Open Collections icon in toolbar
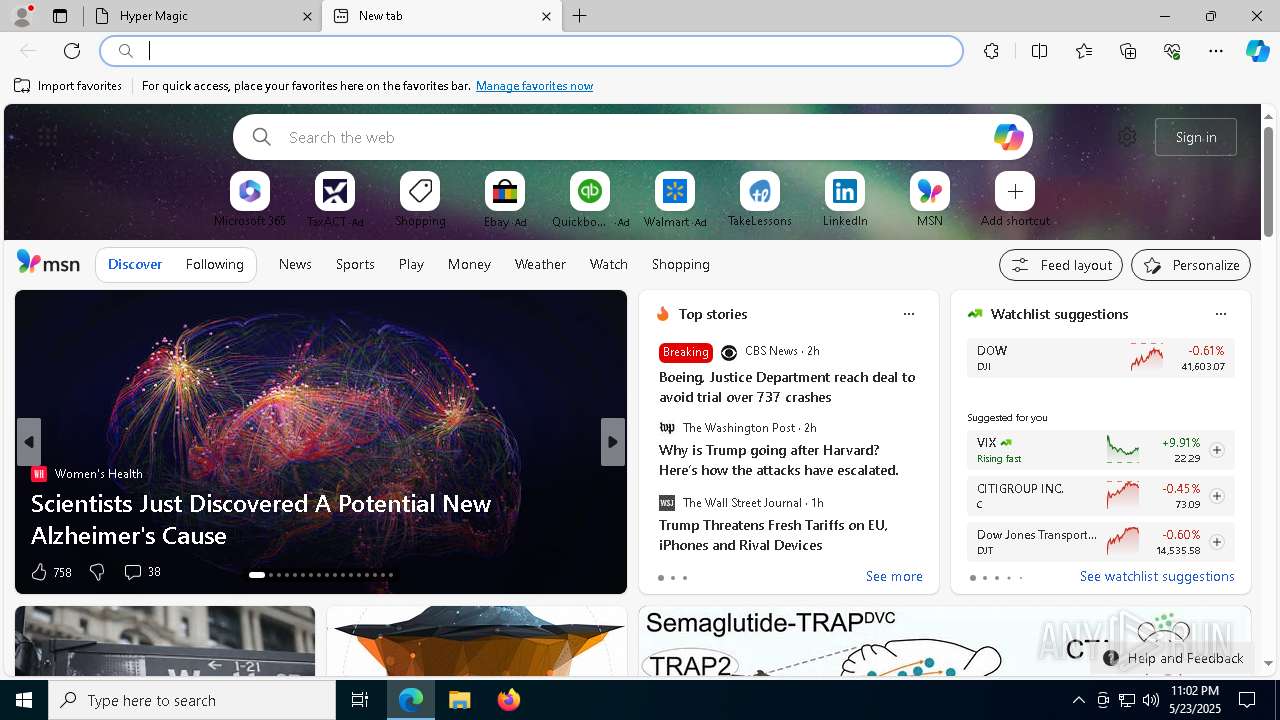This screenshot has width=1280, height=720. click(1128, 51)
